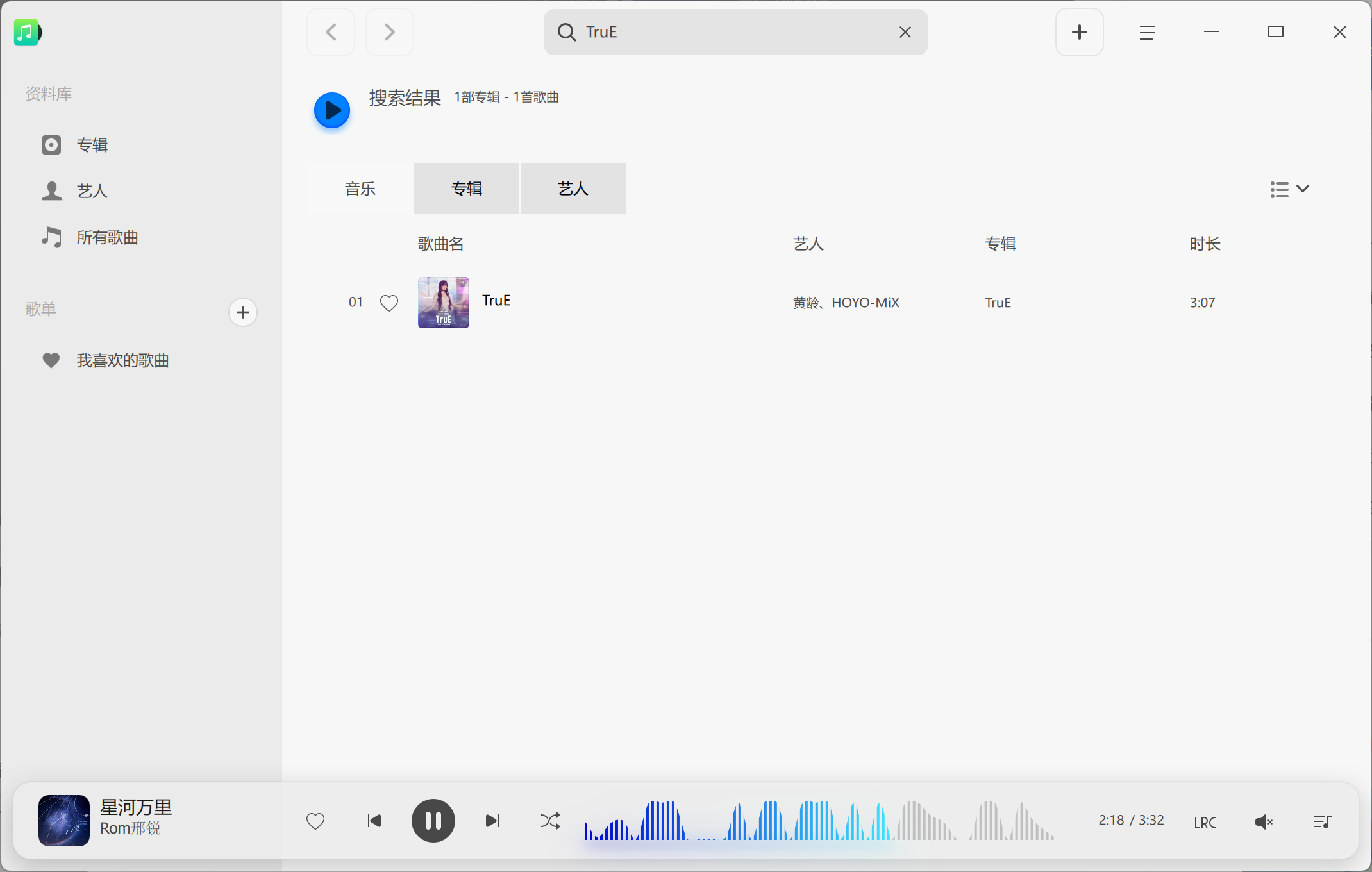Viewport: 1372px width, 872px height.
Task: Skip to next track
Action: click(x=492, y=821)
